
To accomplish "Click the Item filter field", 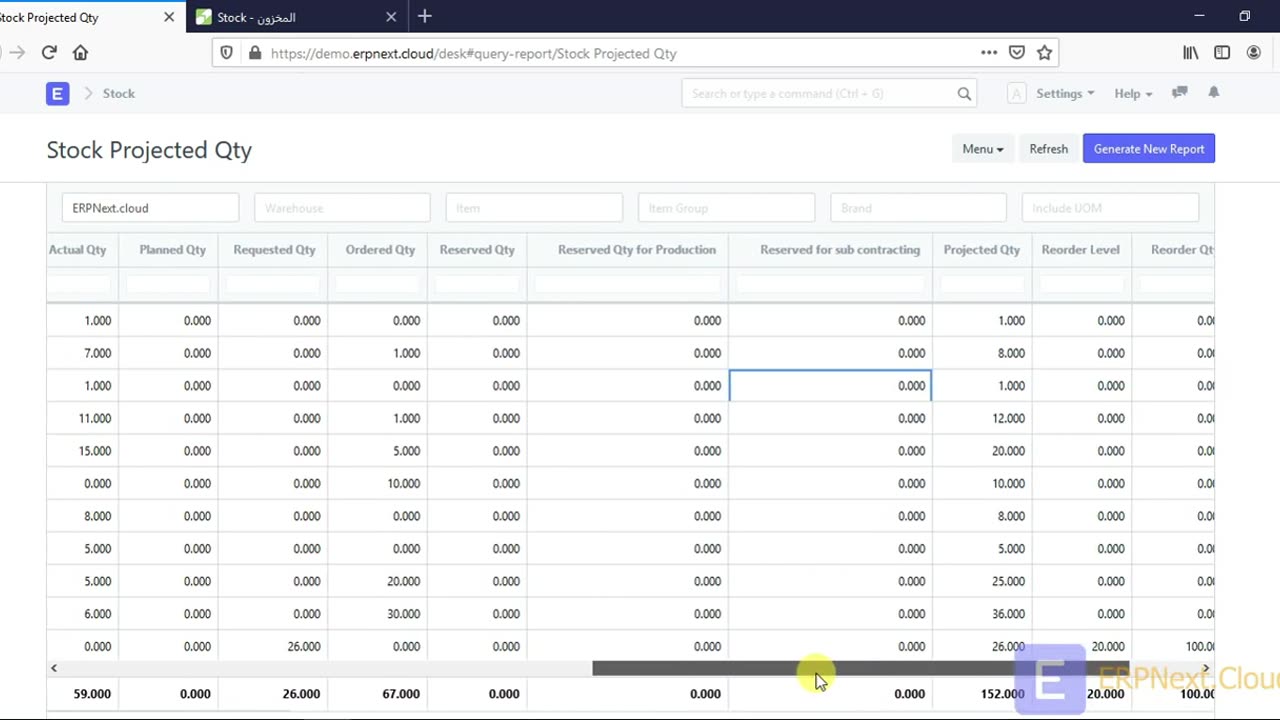I will 534,208.
